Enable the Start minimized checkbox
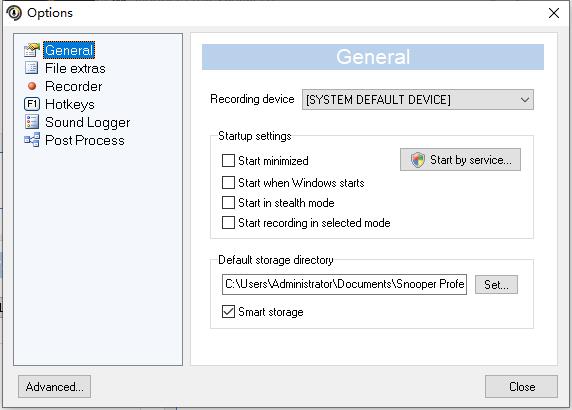Screen dimensions: 572x410 (x=228, y=160)
